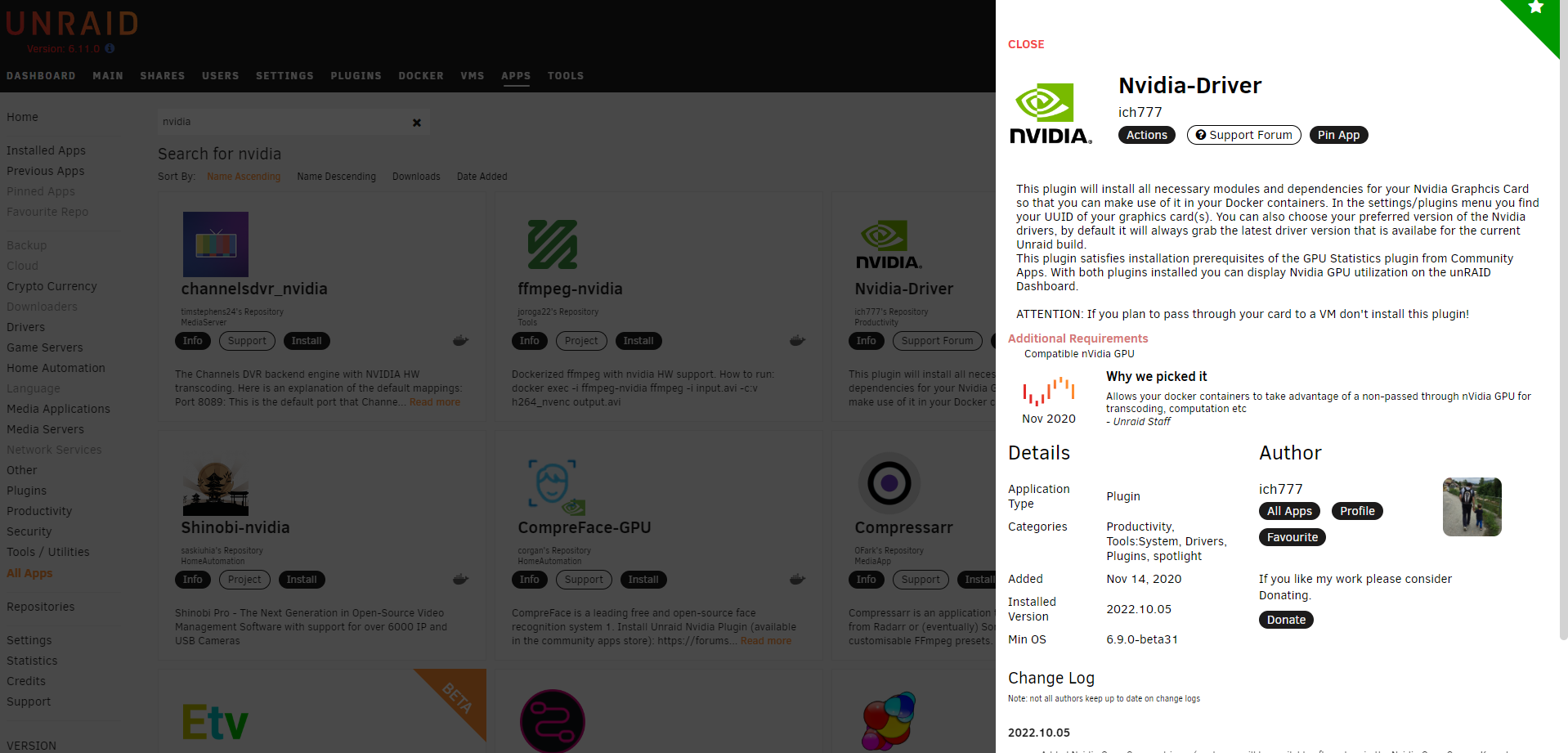
Task: Click the Compressarr app icon
Action: pos(889,483)
